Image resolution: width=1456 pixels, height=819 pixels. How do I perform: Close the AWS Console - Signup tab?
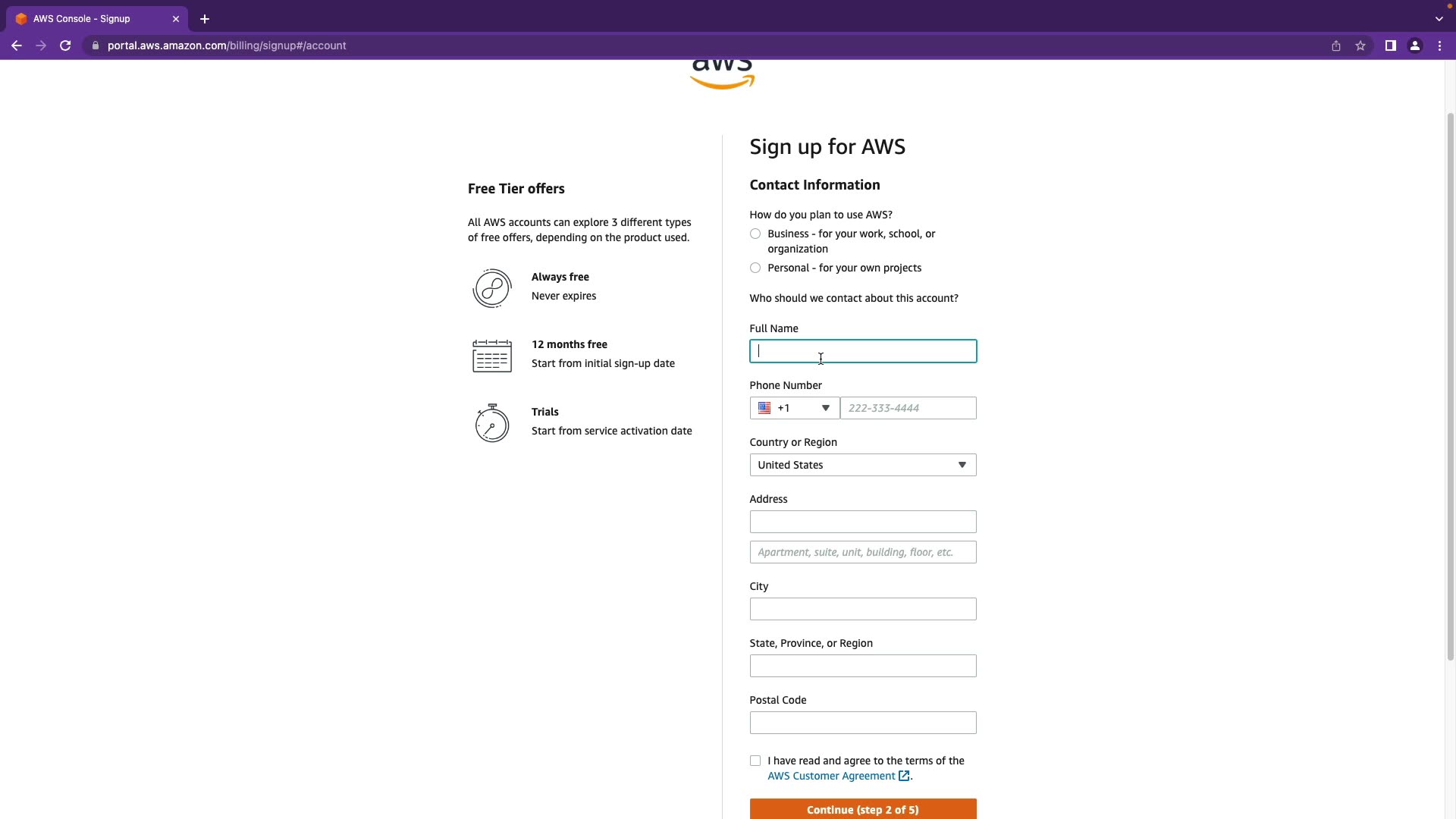coord(176,19)
